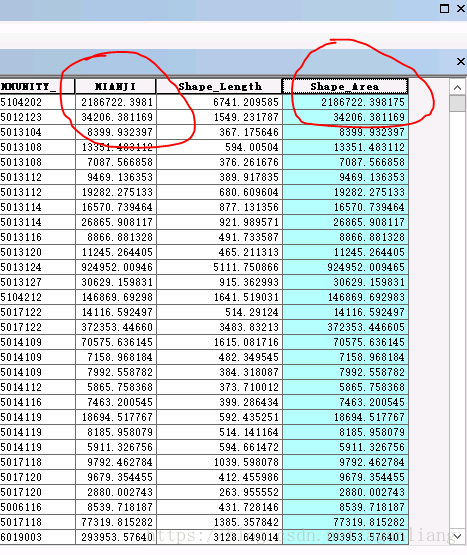
Task: Select Shape_Length value 376.261676
Action: (220, 162)
